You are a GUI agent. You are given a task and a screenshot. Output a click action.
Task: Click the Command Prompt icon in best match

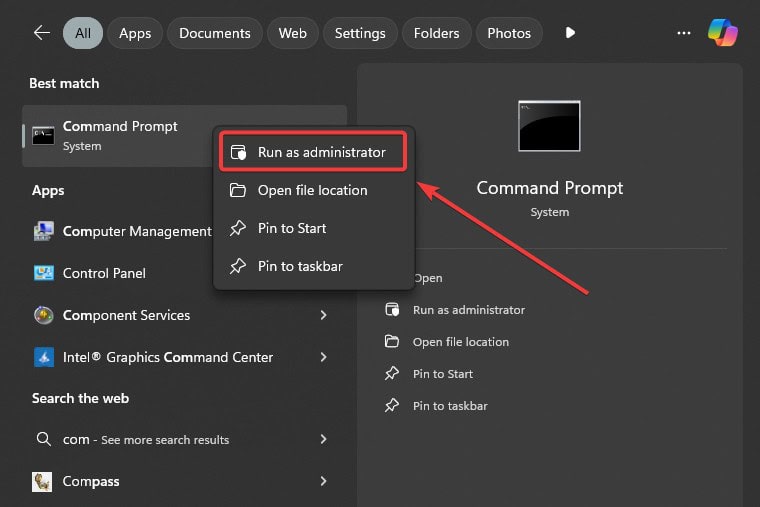pyautogui.click(x=43, y=136)
